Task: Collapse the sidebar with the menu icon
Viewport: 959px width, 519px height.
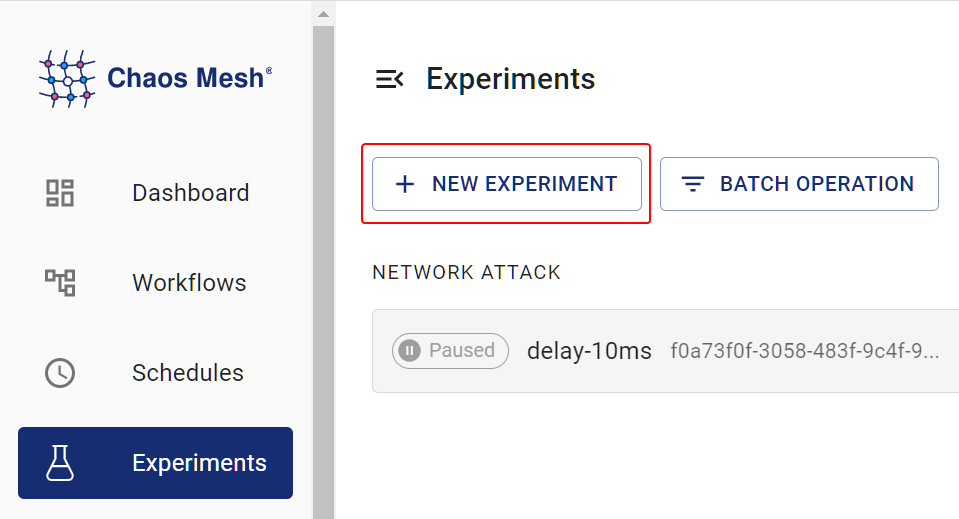Action: point(389,79)
